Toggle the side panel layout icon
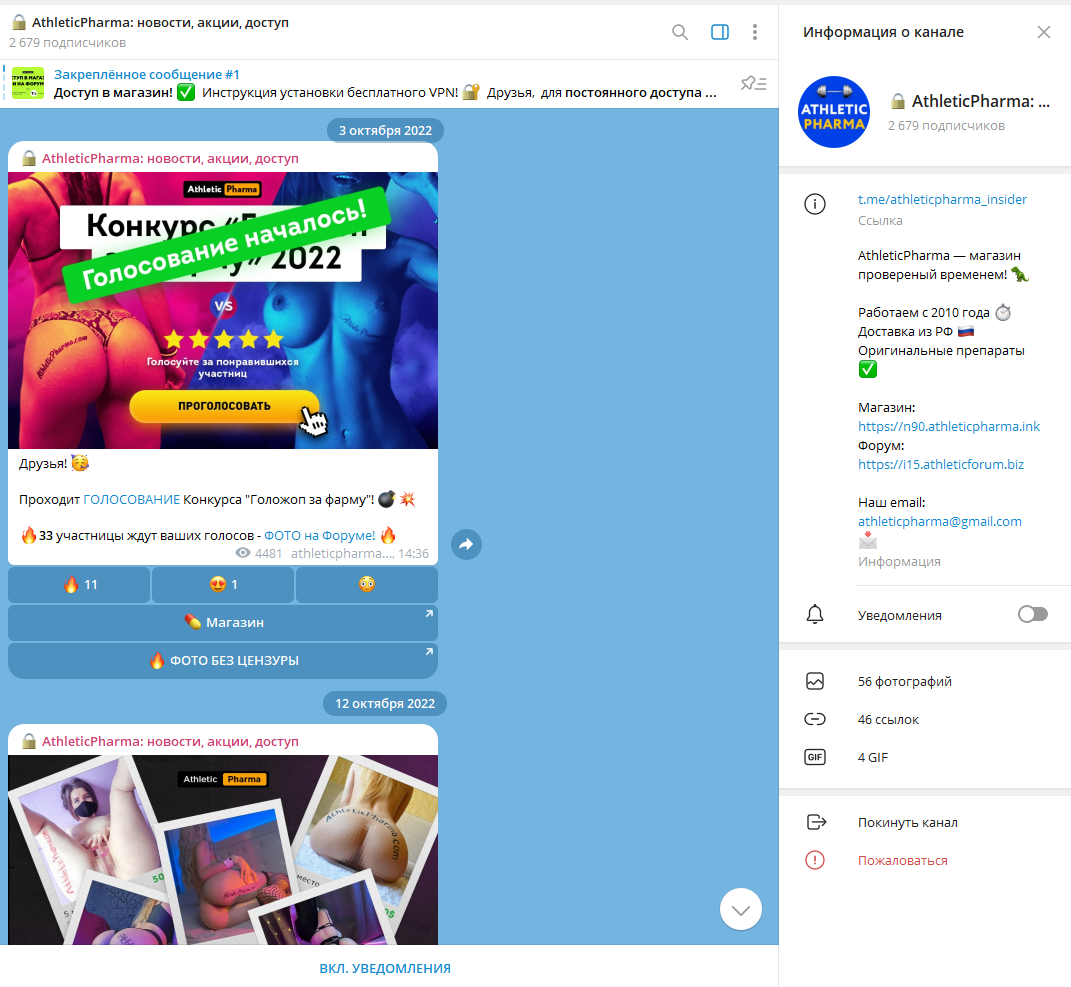 [720, 32]
